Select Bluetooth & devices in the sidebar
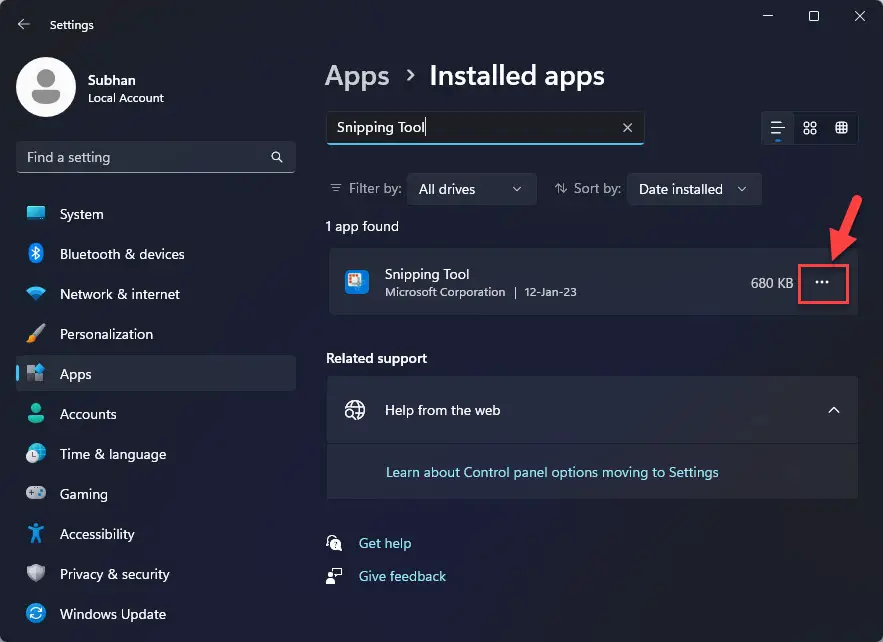This screenshot has height=642, width=883. [x=156, y=254]
